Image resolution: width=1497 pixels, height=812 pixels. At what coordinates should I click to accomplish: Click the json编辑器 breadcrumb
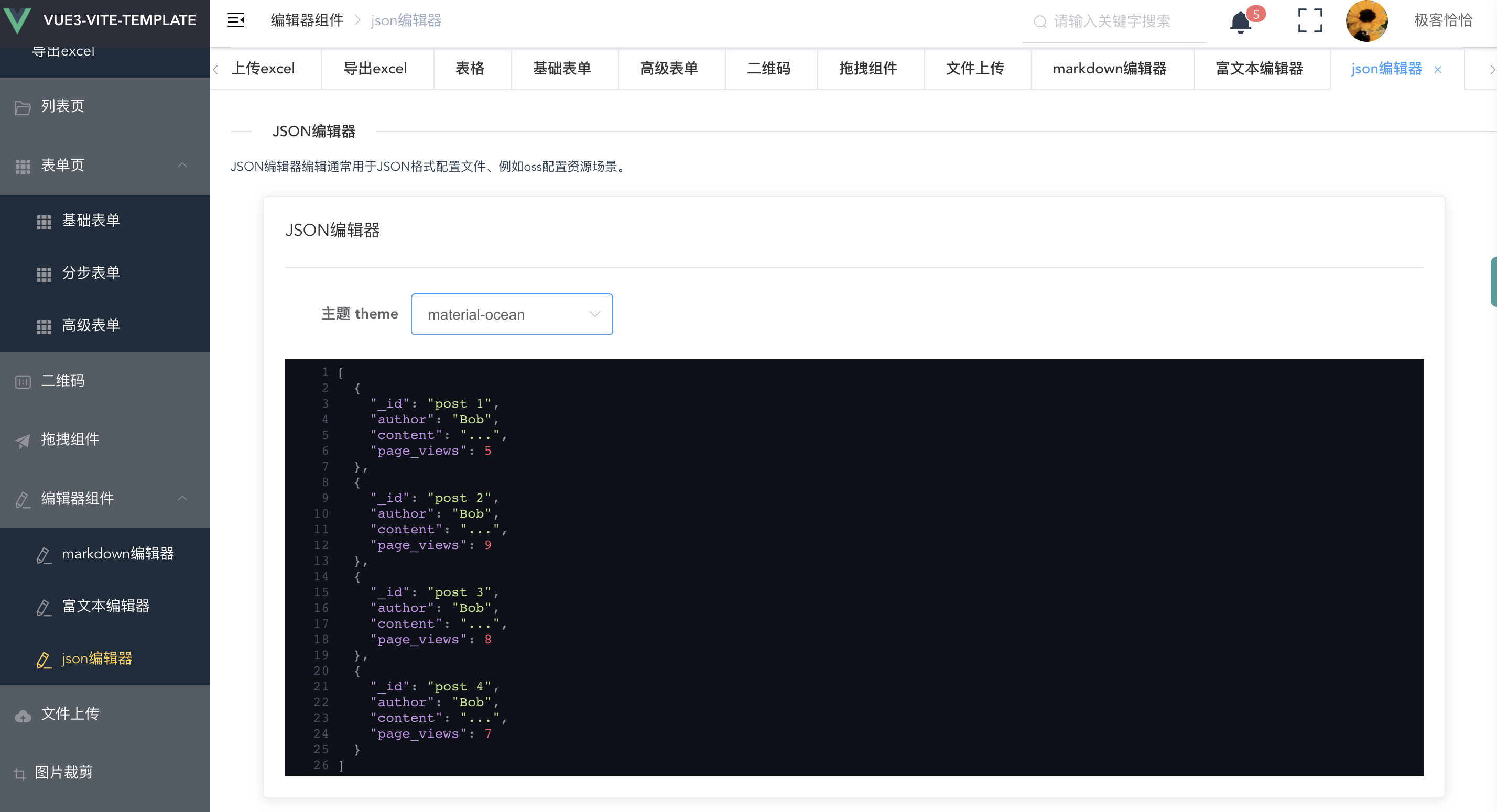(406, 20)
